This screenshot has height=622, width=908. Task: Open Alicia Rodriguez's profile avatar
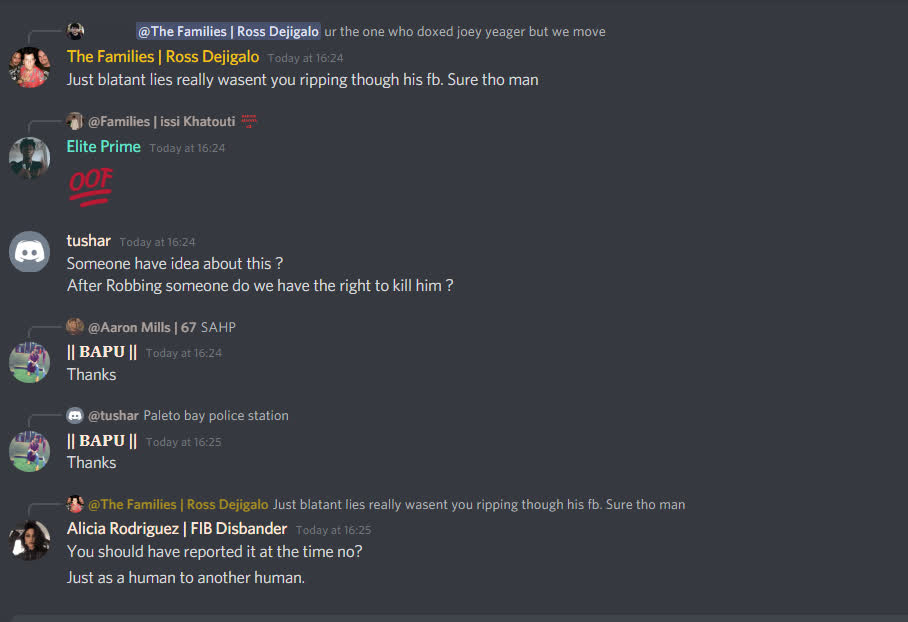pos(29,540)
